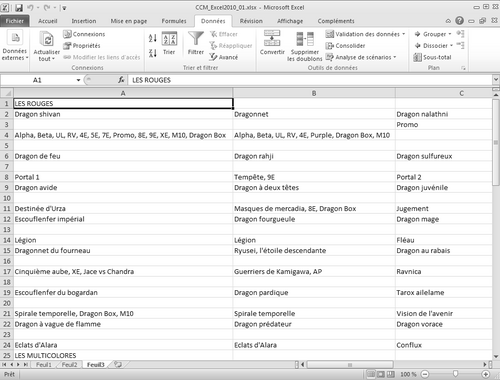Open the Customize Quick Access Toolbar dropdown
Viewport: 500px width, 380px height.
(x=64, y=8)
